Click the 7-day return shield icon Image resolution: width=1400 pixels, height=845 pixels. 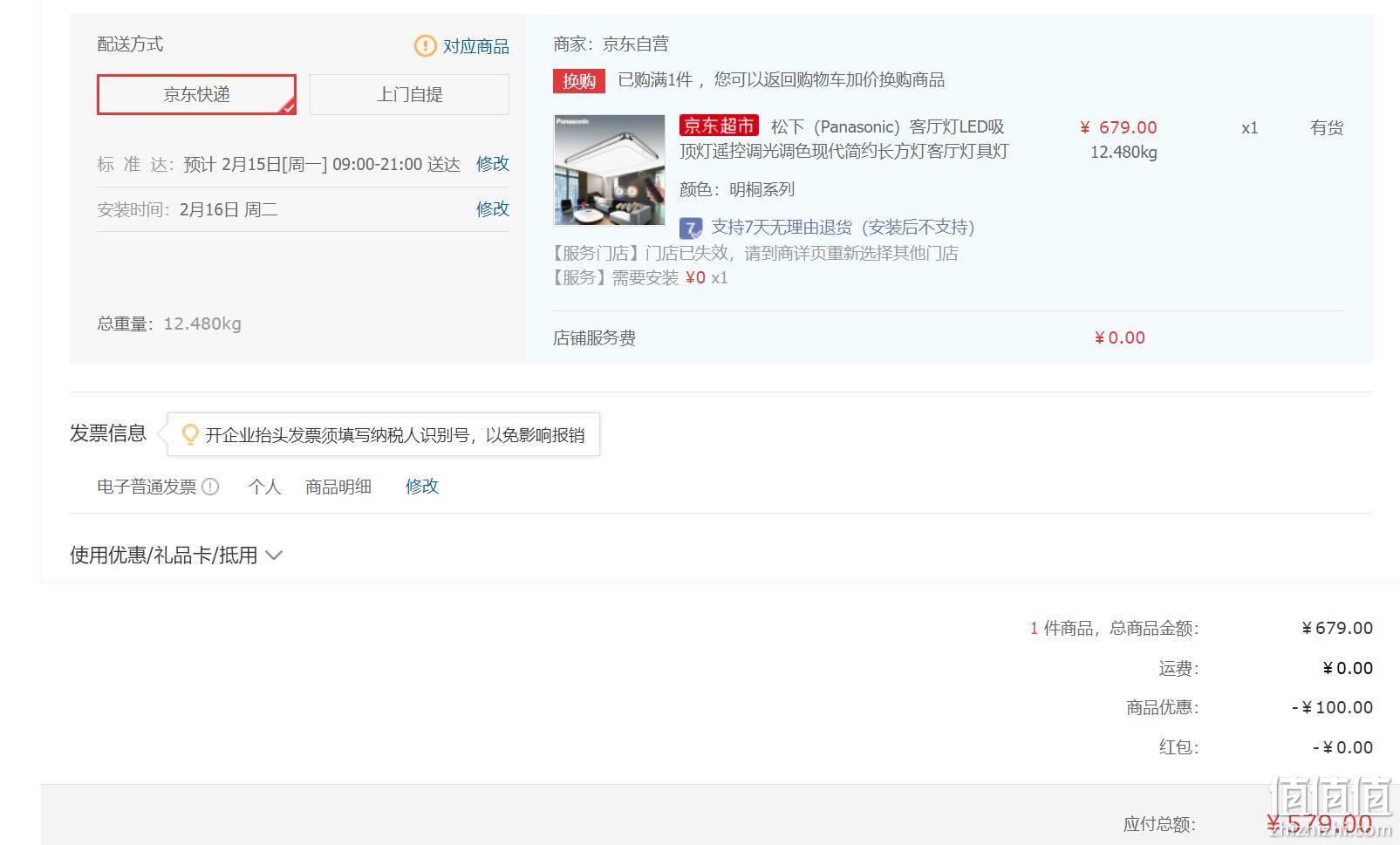point(691,228)
